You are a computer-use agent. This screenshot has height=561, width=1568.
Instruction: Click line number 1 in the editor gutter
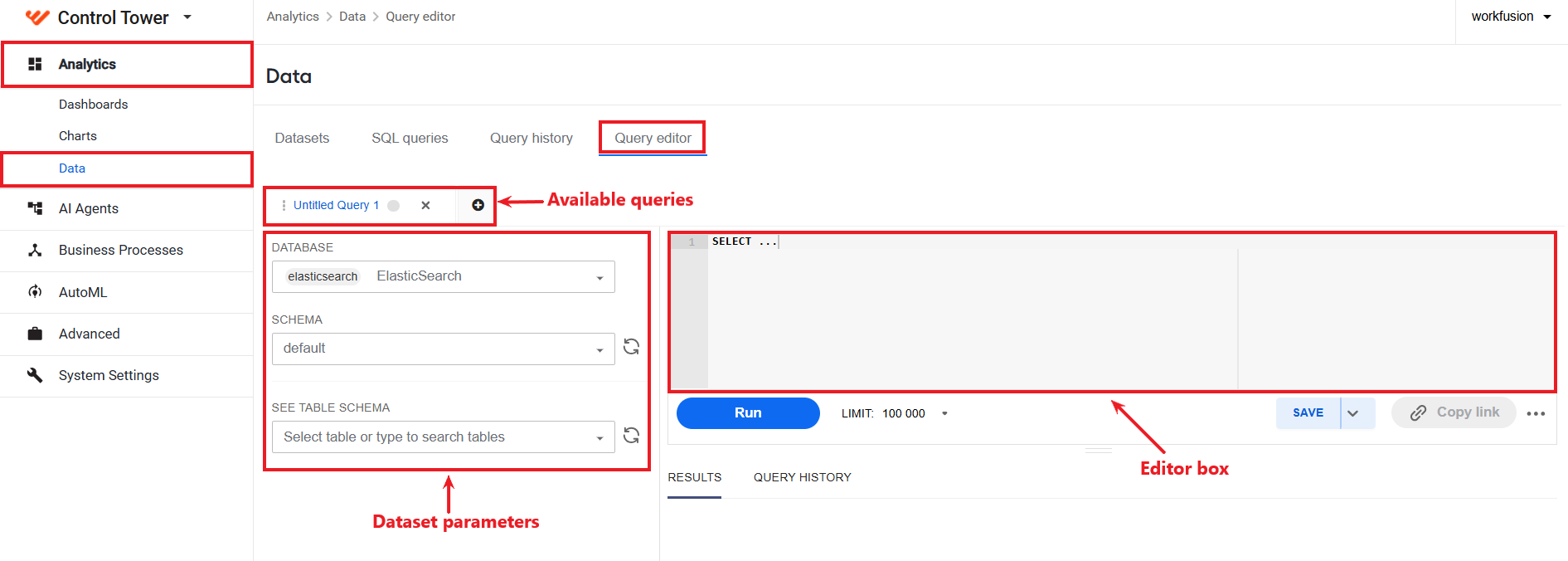click(x=692, y=241)
